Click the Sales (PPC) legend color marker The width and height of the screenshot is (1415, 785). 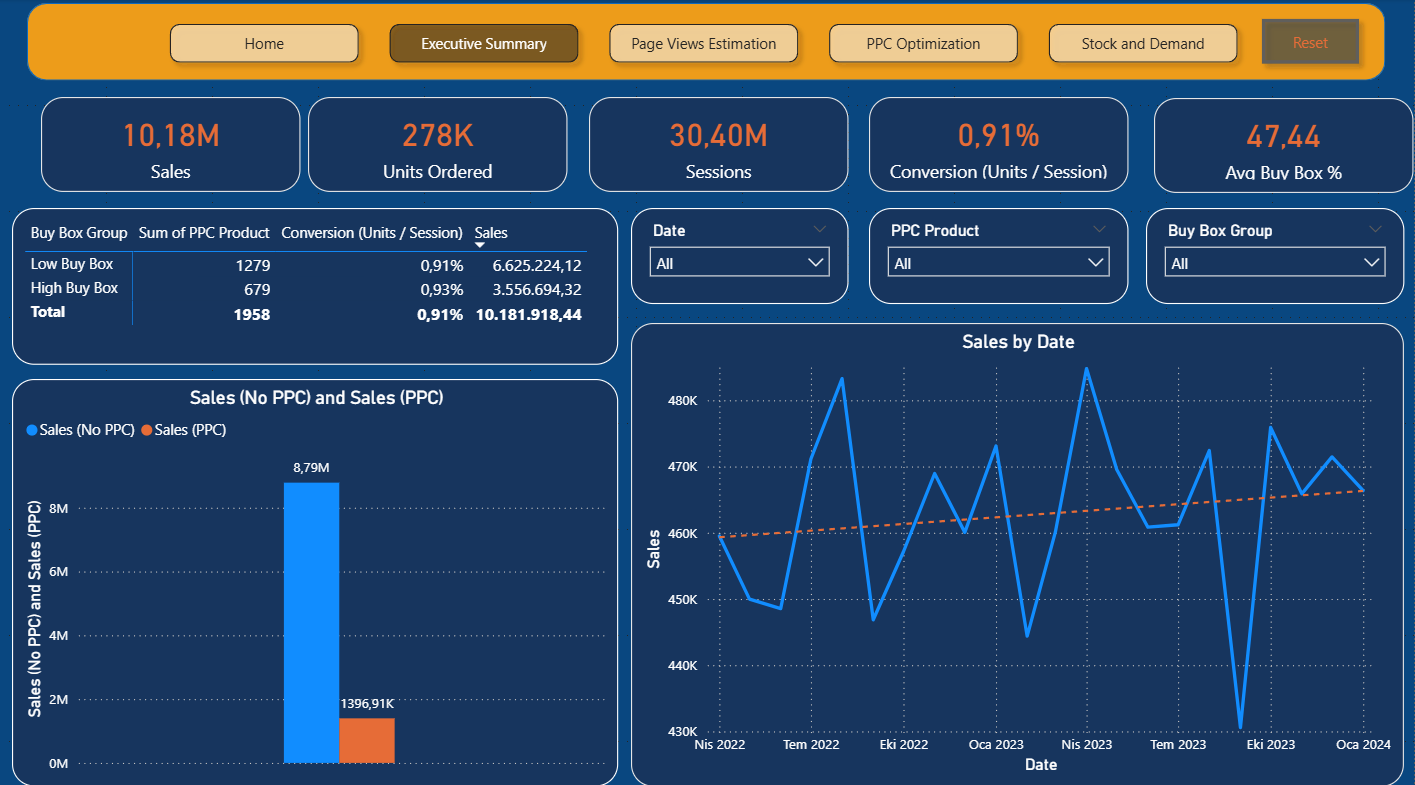[147, 430]
